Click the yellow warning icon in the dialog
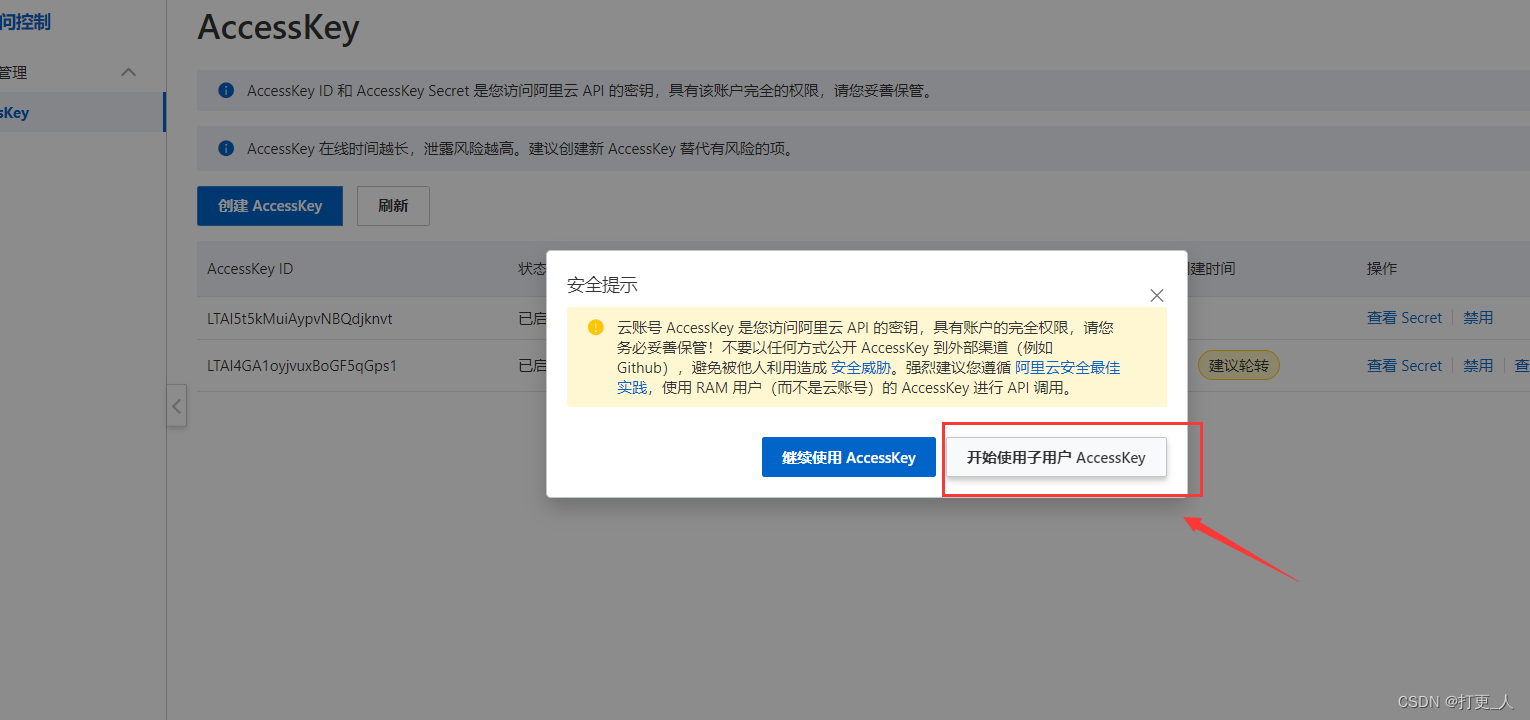This screenshot has height=720, width=1530. (x=596, y=327)
